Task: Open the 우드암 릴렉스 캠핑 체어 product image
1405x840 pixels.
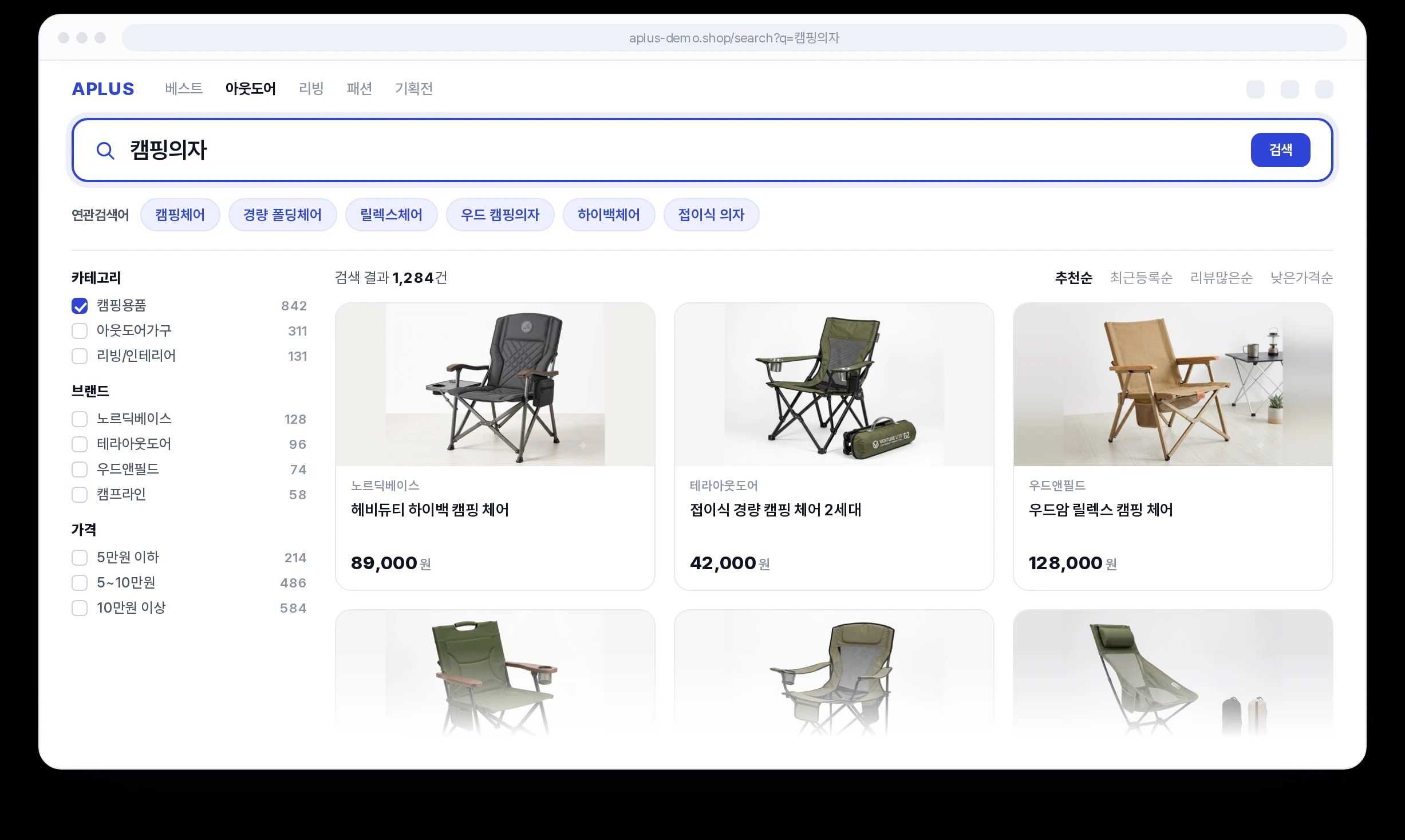Action: 1173,385
